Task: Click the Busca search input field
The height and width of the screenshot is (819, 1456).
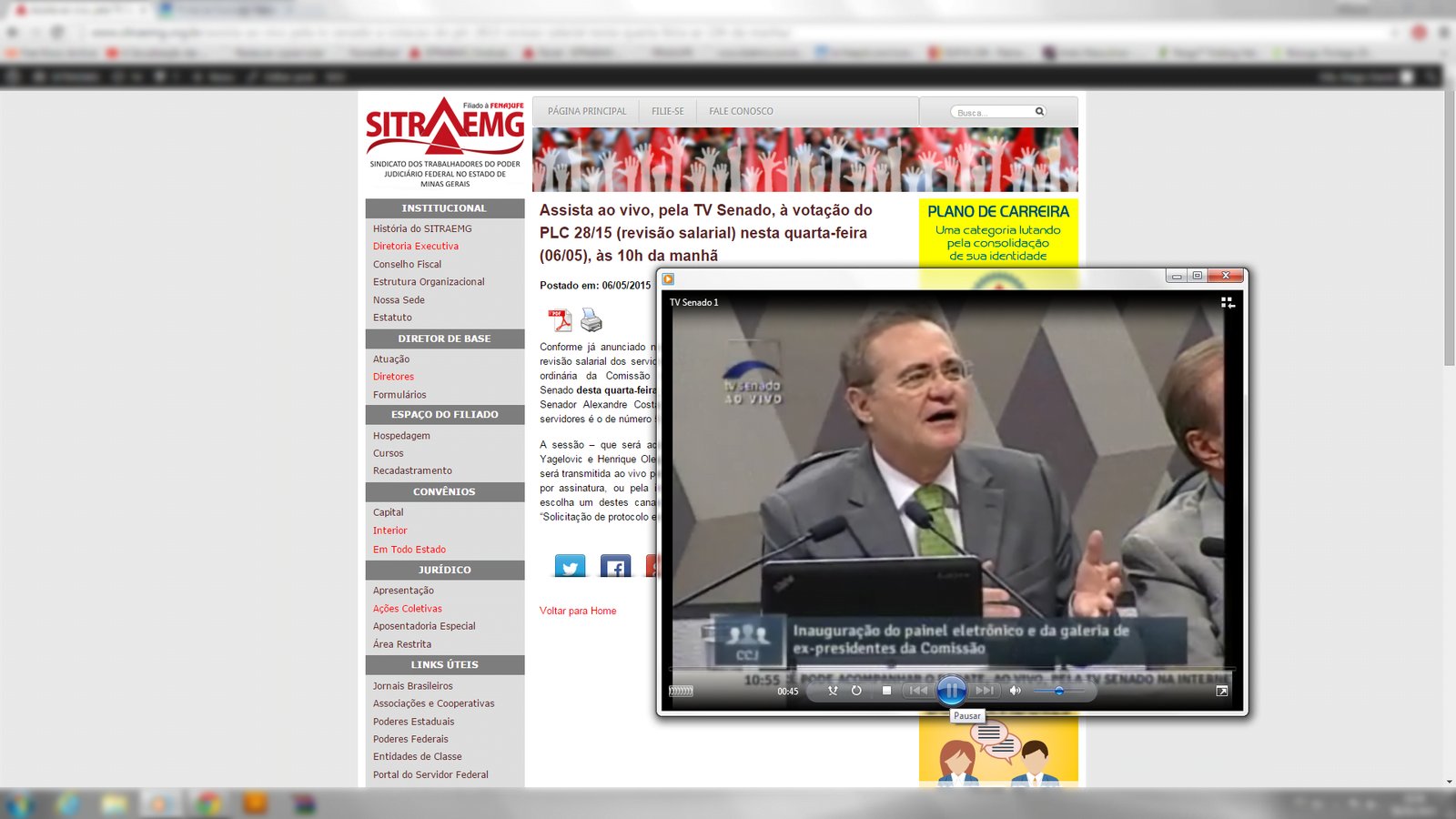Action: [993, 112]
